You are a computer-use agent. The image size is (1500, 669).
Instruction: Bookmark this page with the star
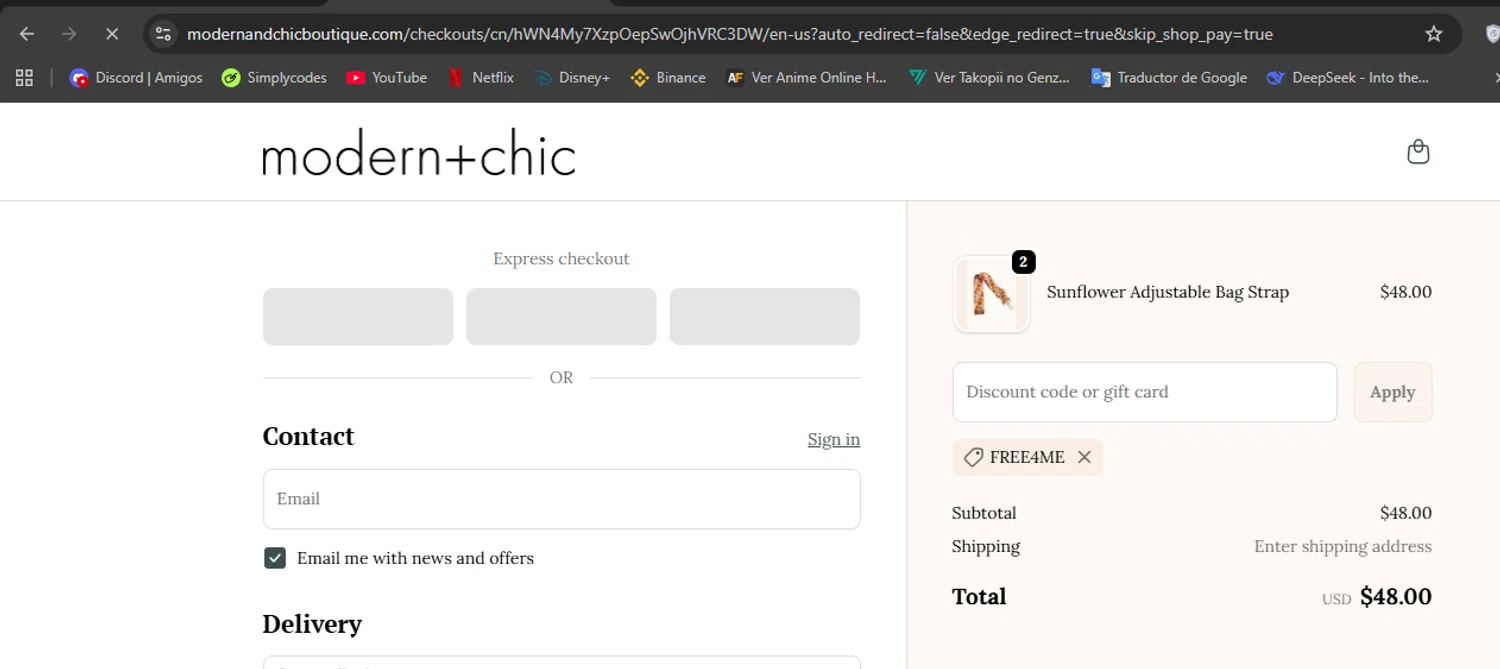1434,34
